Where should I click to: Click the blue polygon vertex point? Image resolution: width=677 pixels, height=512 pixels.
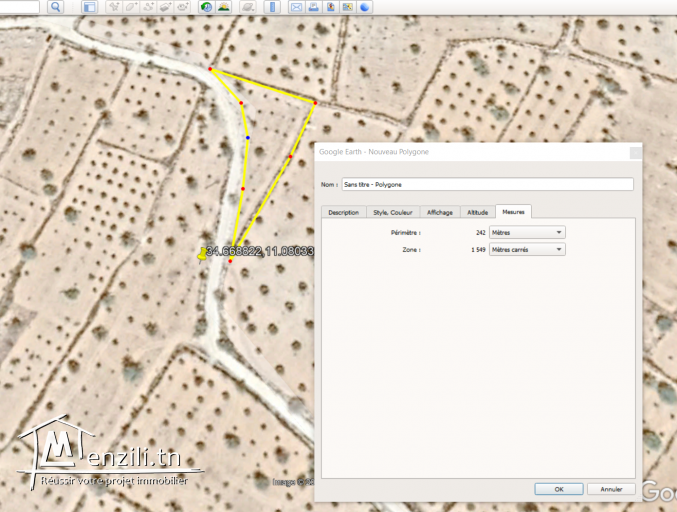pos(247,138)
